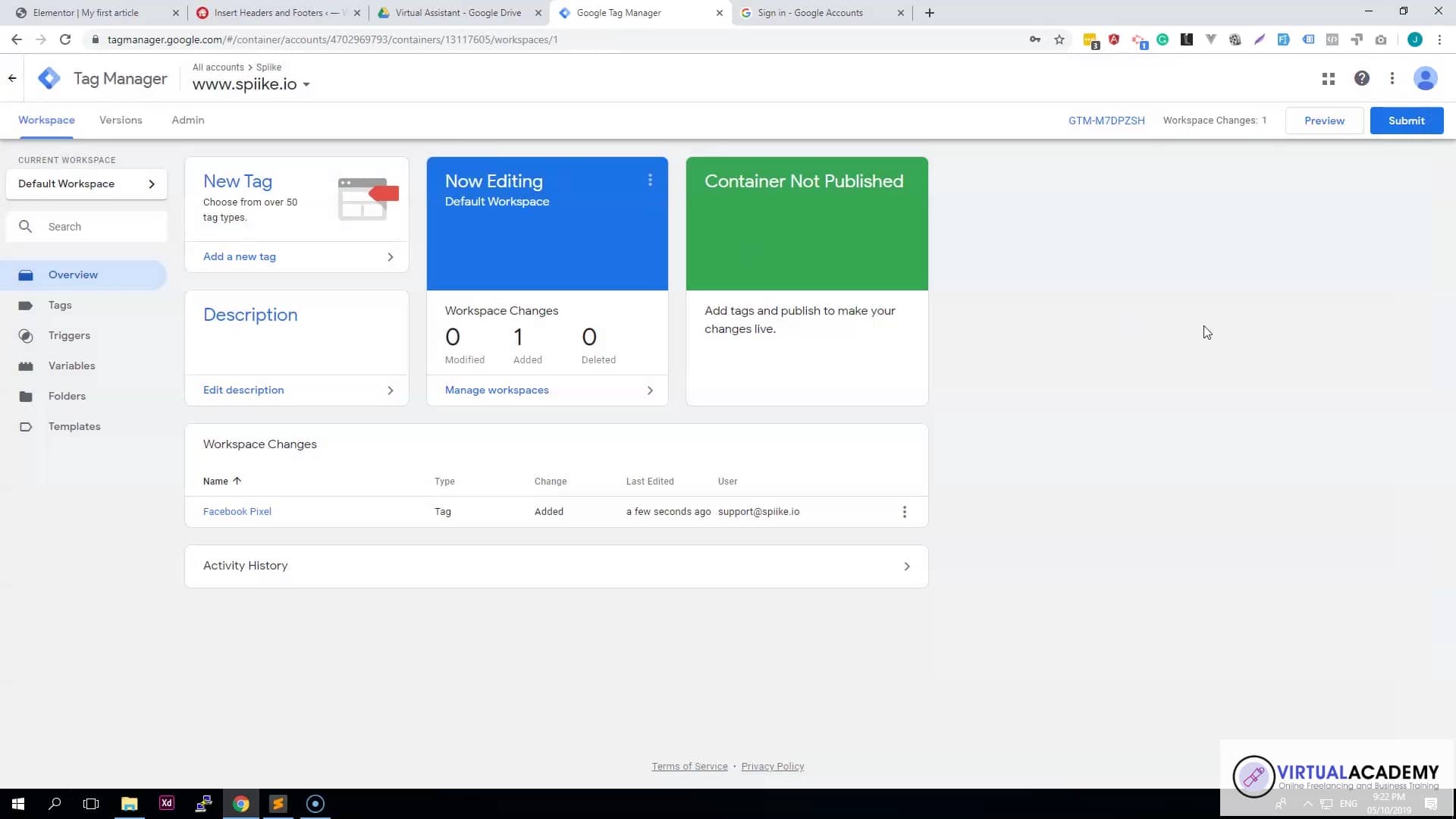Image resolution: width=1456 pixels, height=819 pixels.
Task: Open the Facebook Pixel tag link
Action: (x=237, y=512)
